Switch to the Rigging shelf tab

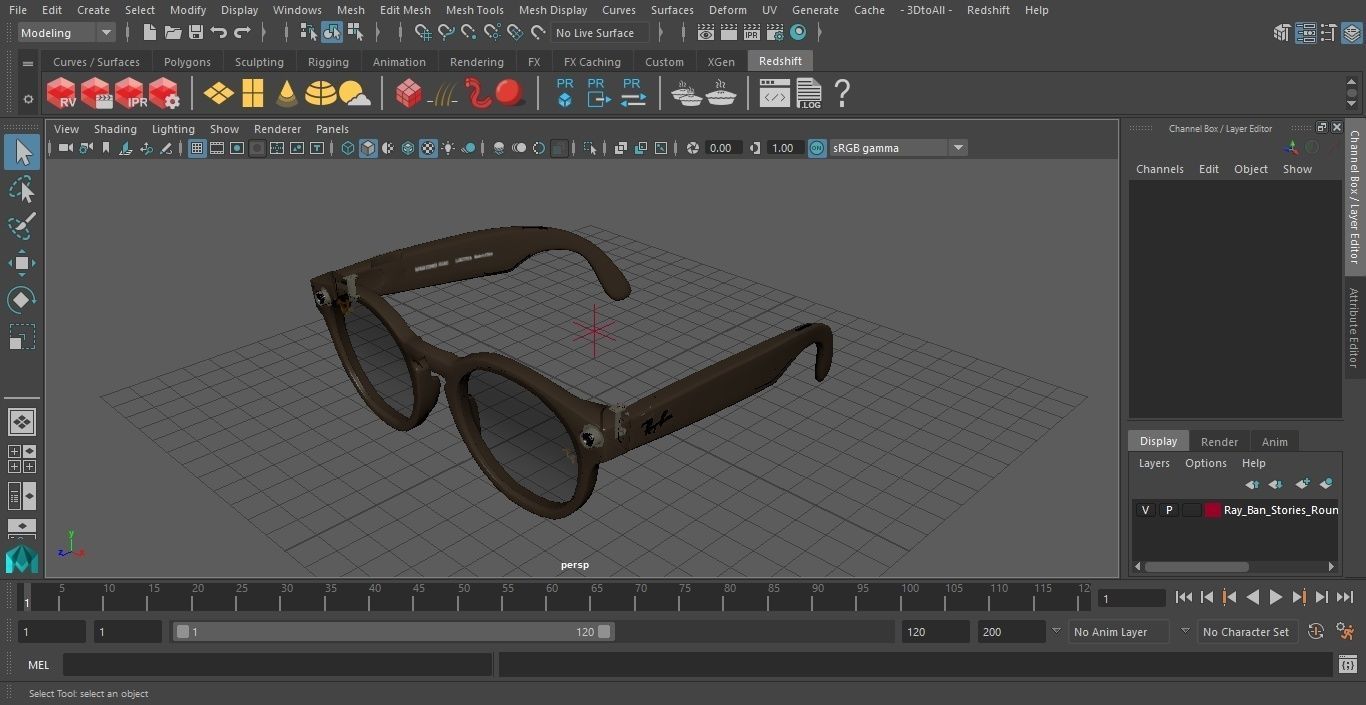point(328,62)
